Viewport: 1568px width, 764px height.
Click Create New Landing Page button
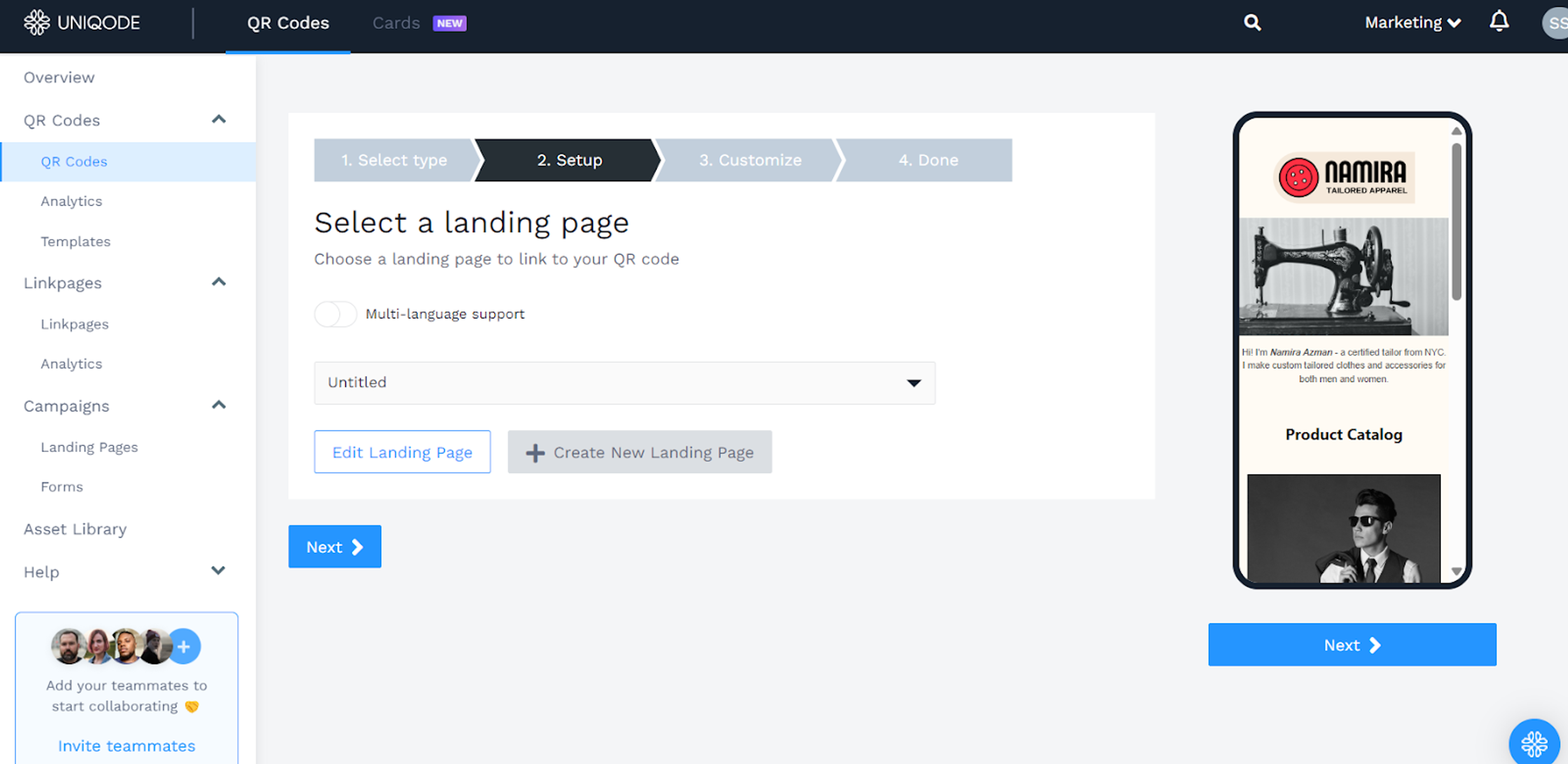click(640, 452)
